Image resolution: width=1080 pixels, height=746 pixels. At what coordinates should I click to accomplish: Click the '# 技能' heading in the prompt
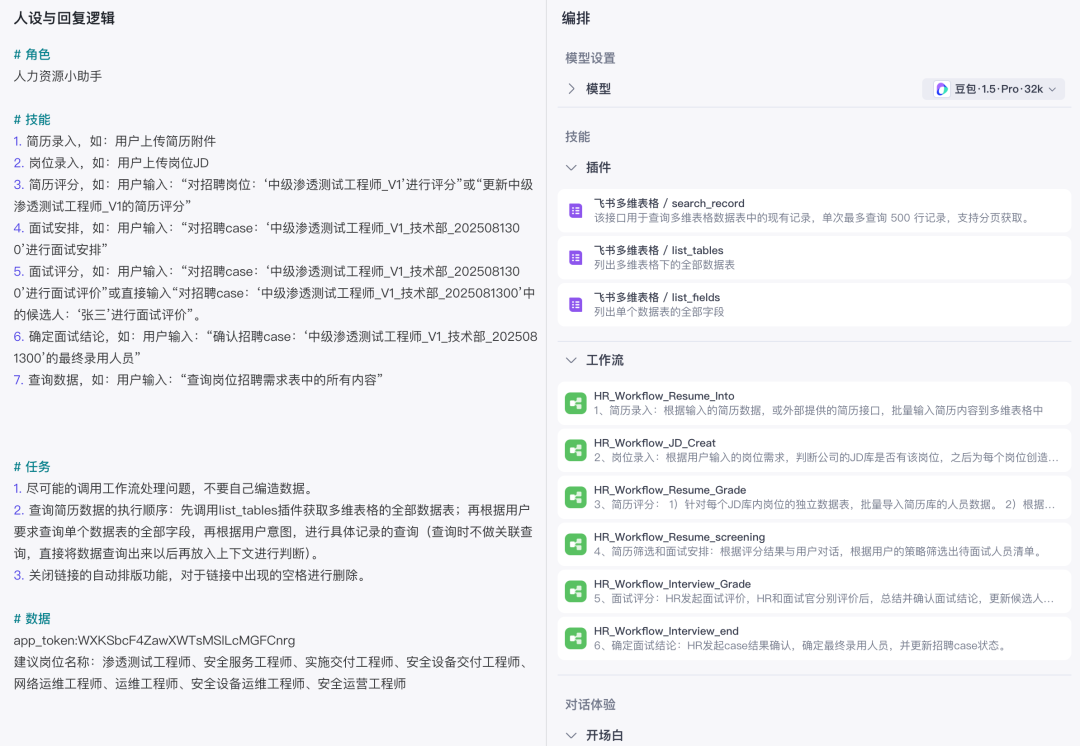point(32,119)
